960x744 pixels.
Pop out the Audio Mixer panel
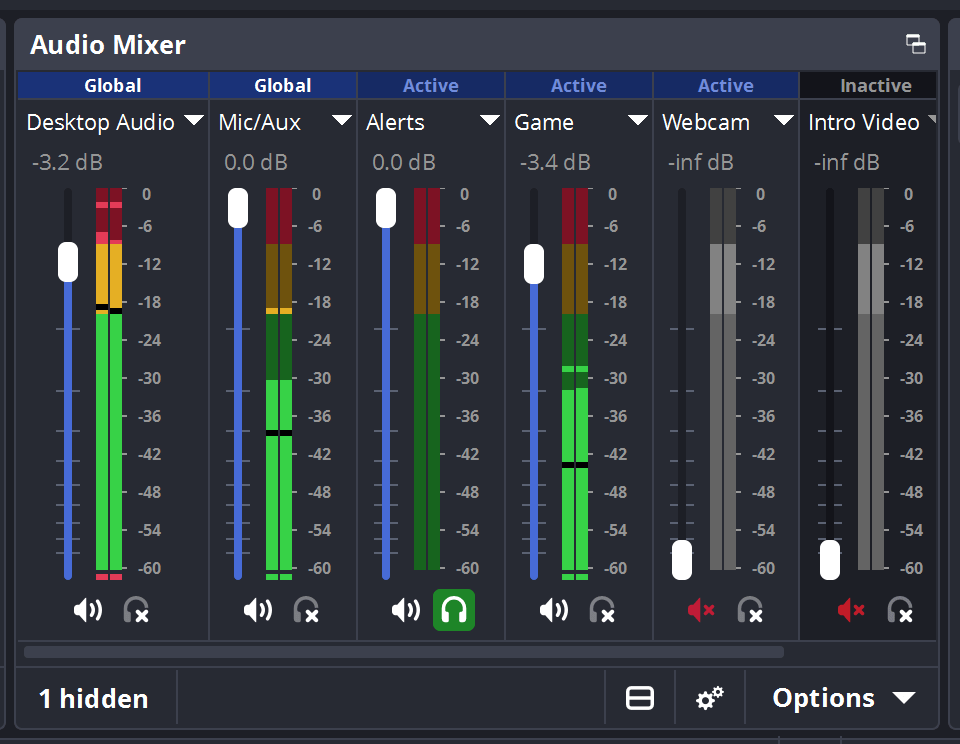916,44
